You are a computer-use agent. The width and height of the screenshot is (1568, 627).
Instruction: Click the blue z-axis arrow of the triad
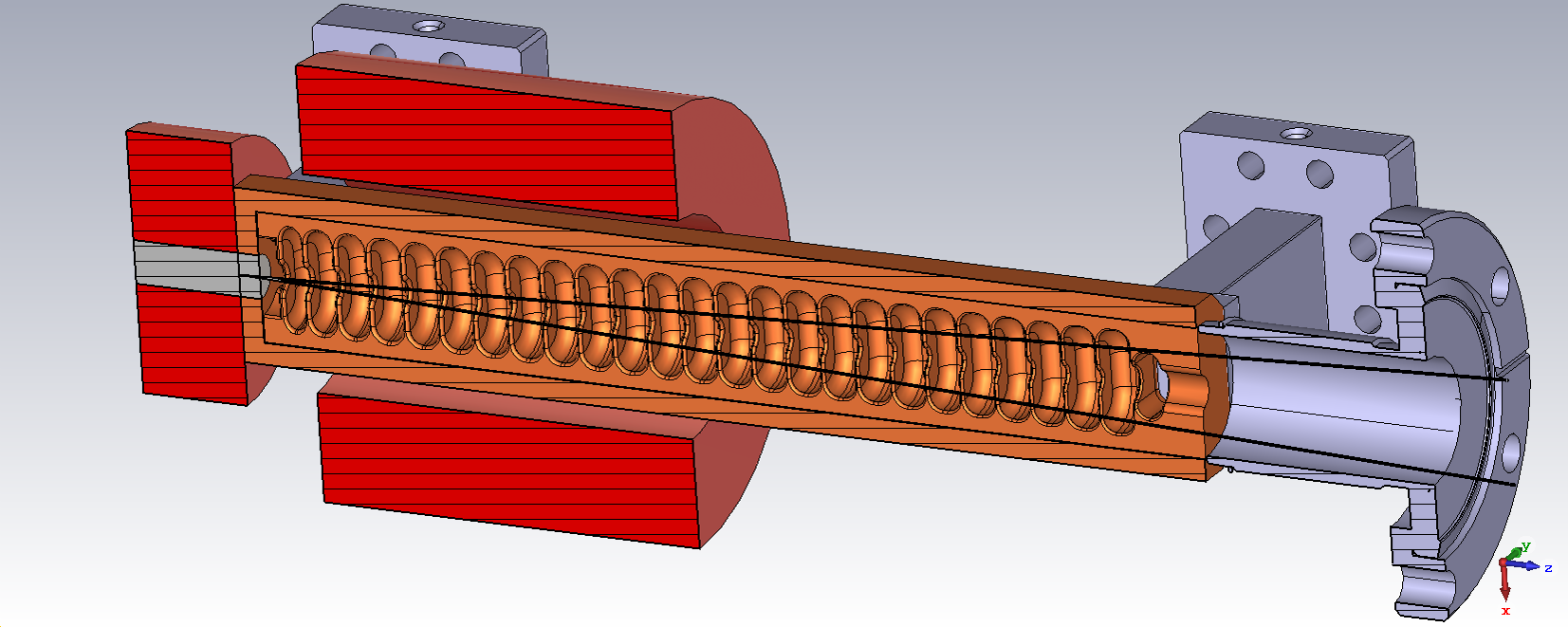(x=1525, y=565)
